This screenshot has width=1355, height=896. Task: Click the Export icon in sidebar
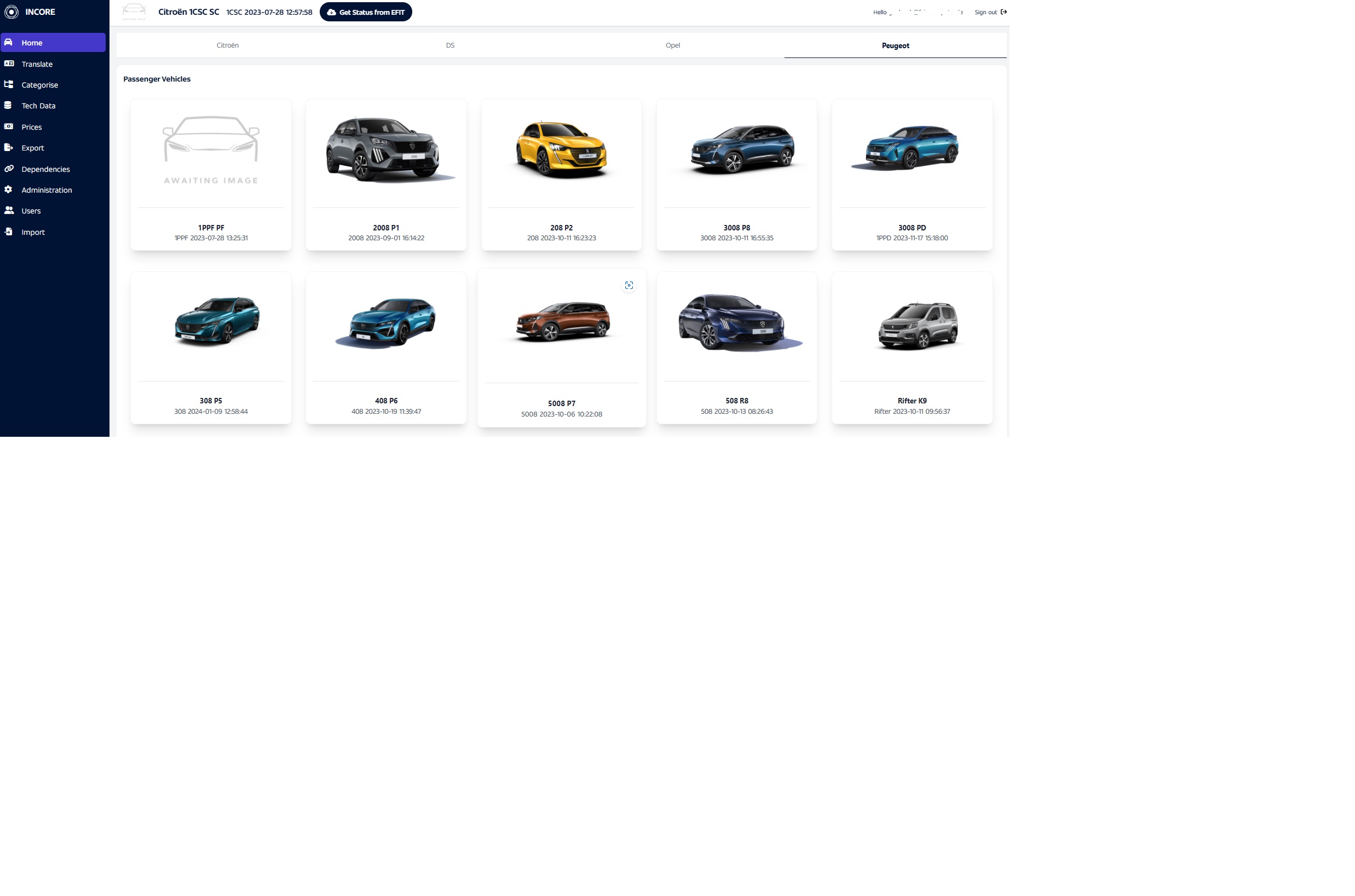(9, 147)
